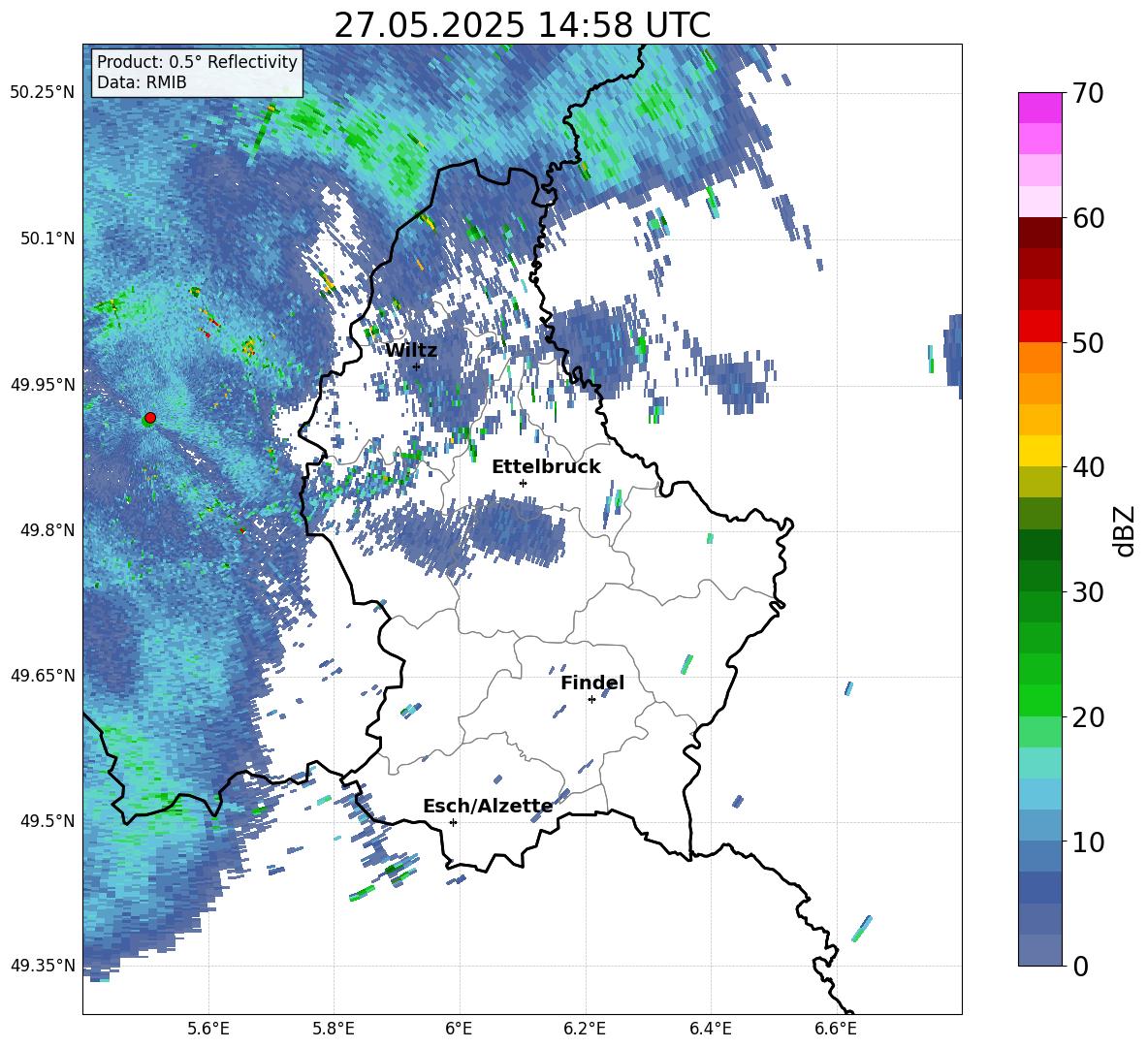Viewport: 1148px width, 1048px height.
Task: Click the Ettelbruck station cross marker
Action: [x=523, y=483]
